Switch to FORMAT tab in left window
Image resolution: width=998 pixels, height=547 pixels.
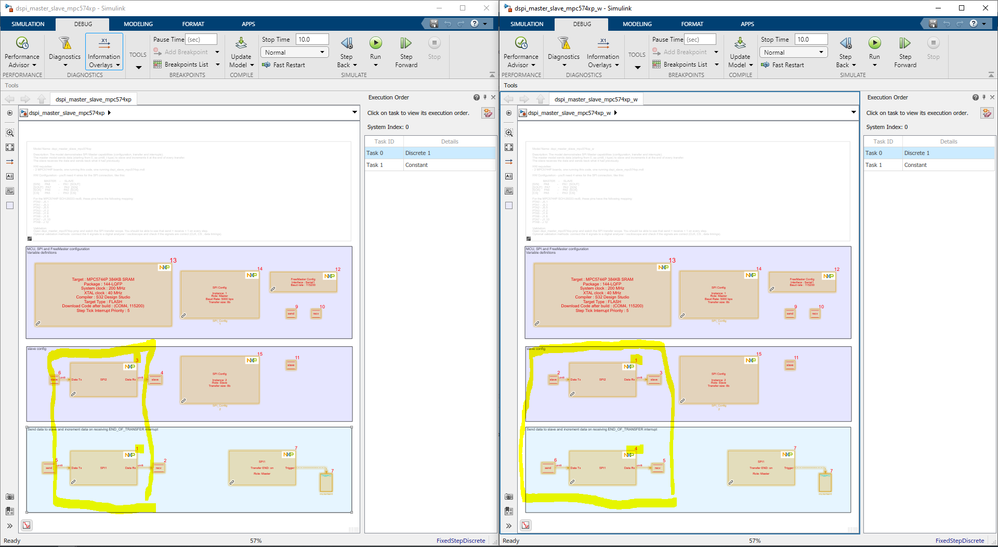click(193, 24)
